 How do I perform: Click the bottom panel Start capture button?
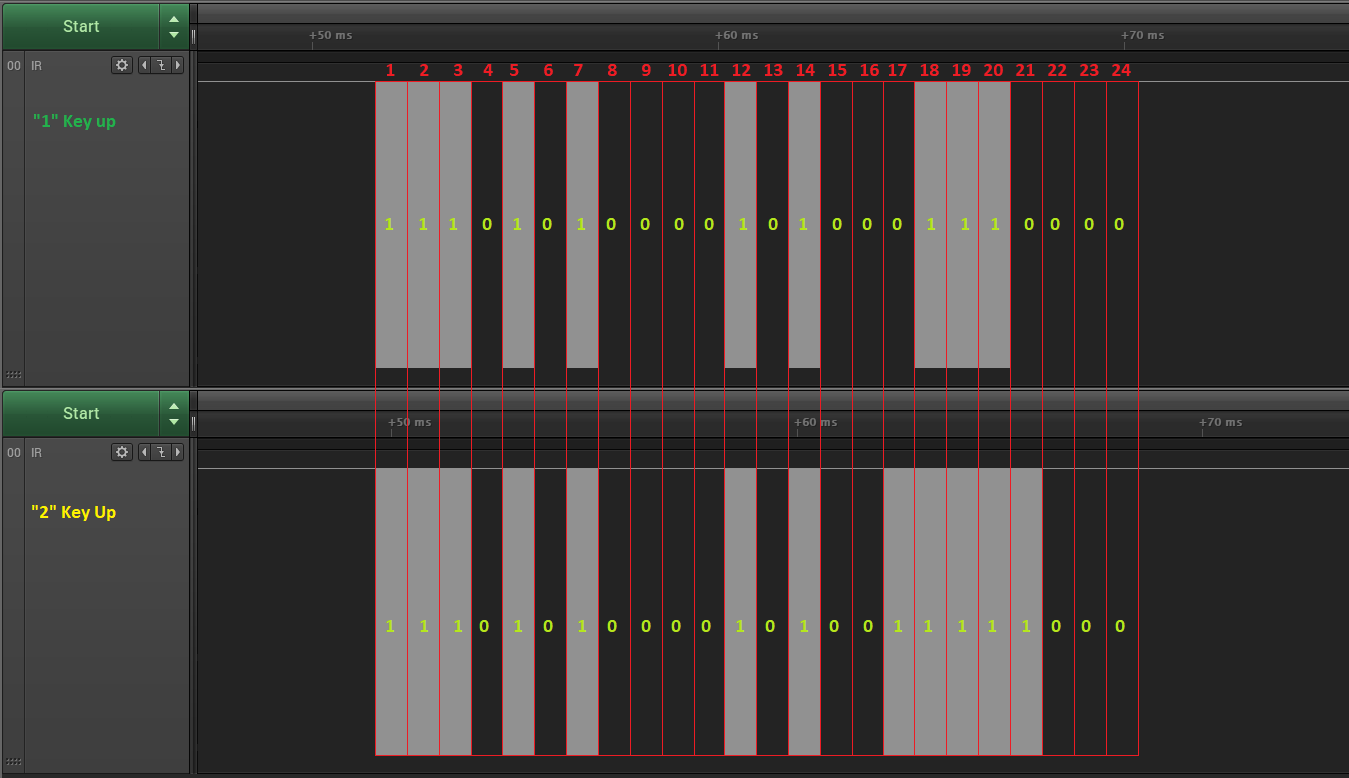(80, 414)
